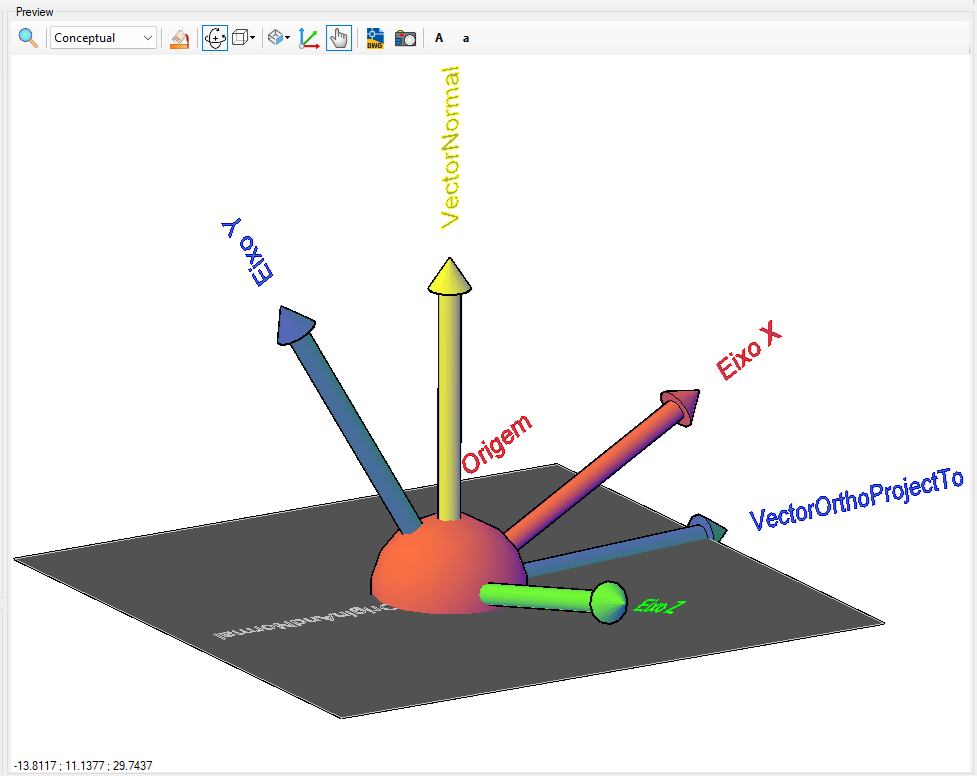Select the view cube icon
This screenshot has width=977, height=776.
pos(239,37)
